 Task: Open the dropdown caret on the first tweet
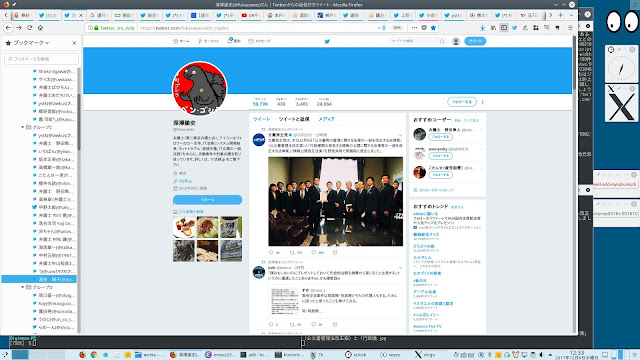400,135
